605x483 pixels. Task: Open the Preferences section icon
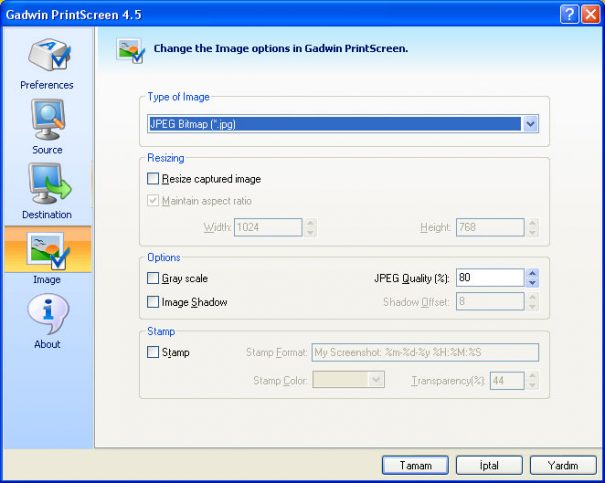49,55
